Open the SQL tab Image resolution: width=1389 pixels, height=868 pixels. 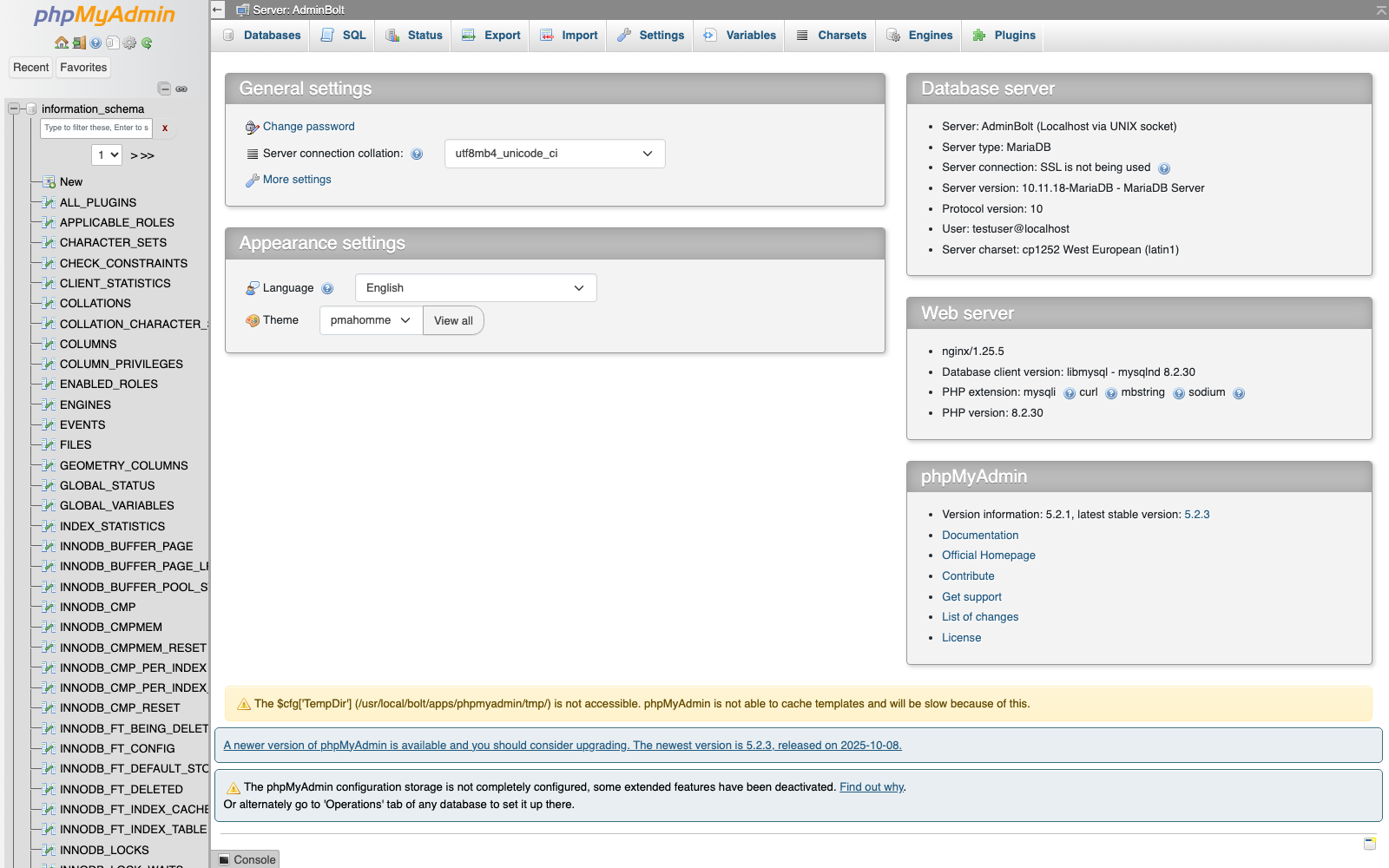(344, 36)
